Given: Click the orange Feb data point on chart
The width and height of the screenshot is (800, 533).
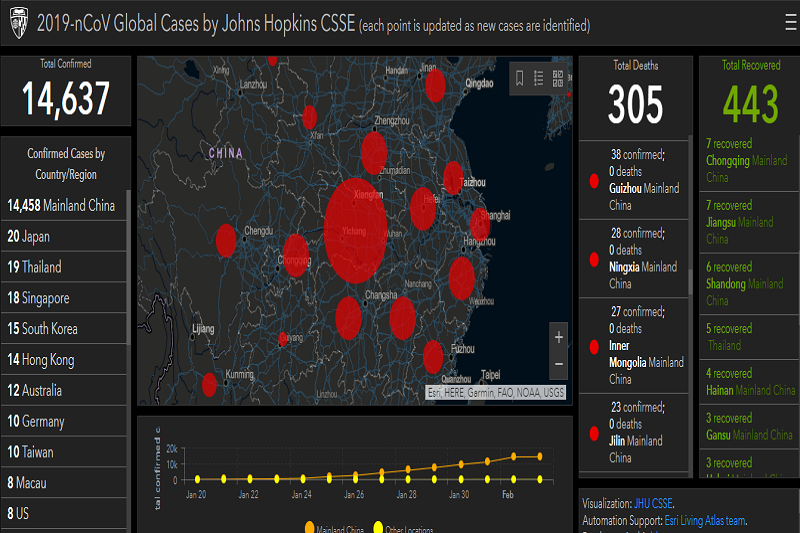Looking at the screenshot, I should pyautogui.click(x=514, y=456).
